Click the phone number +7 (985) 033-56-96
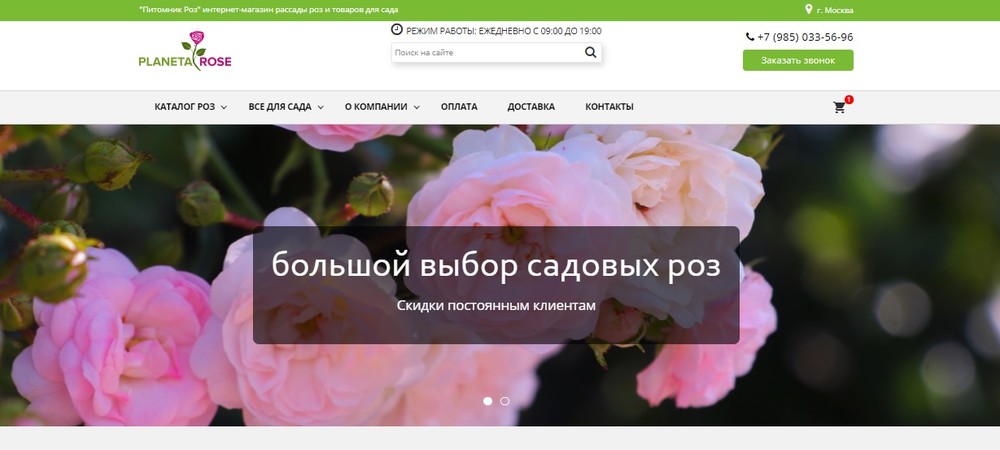This screenshot has width=1000, height=450. [805, 37]
